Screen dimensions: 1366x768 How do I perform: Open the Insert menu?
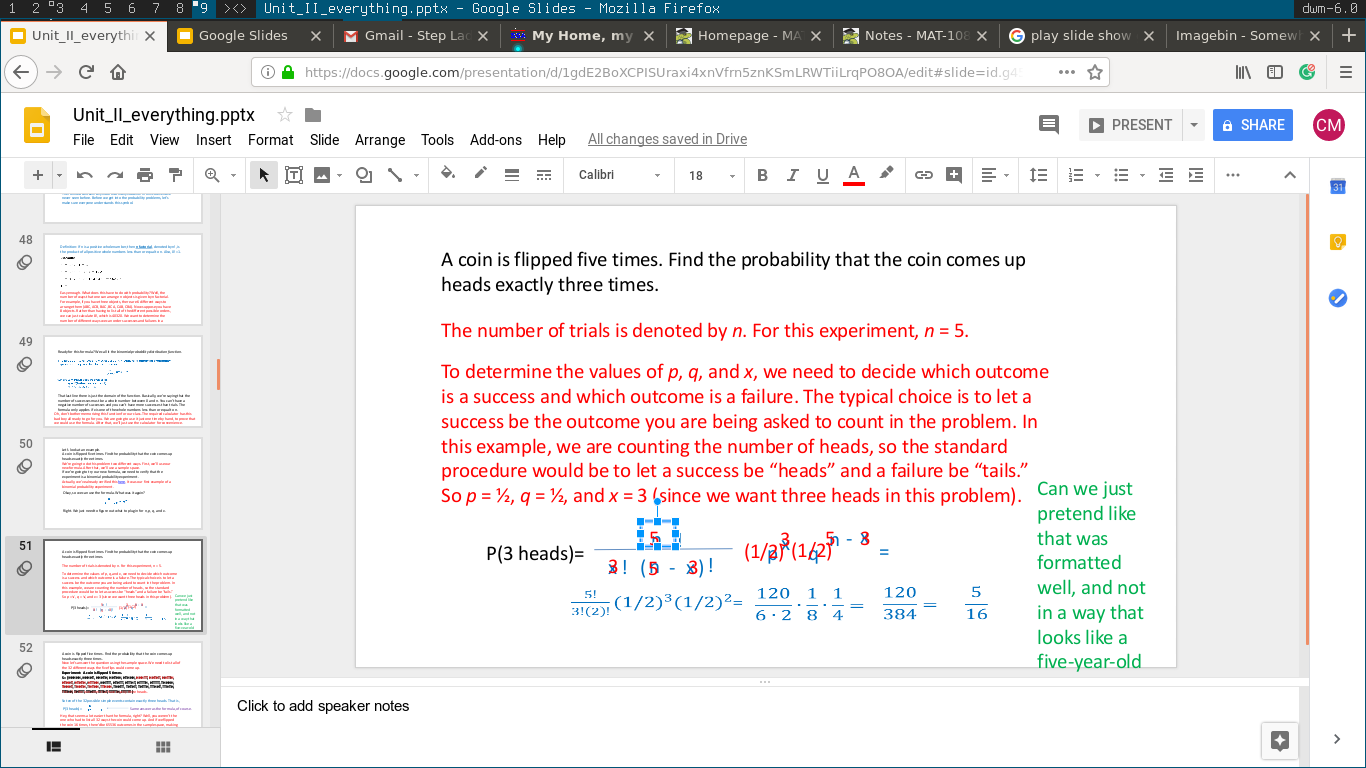click(213, 140)
